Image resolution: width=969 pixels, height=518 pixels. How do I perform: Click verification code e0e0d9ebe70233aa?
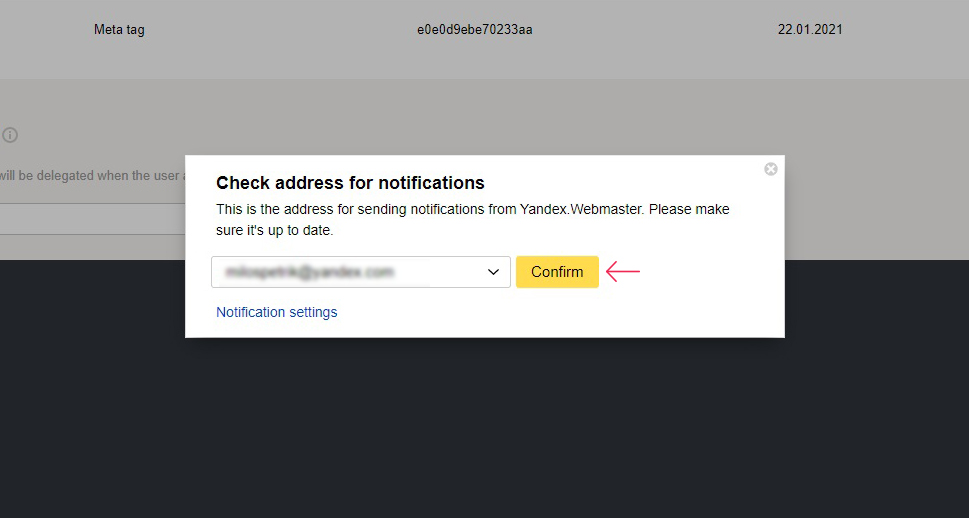pyautogui.click(x=475, y=30)
